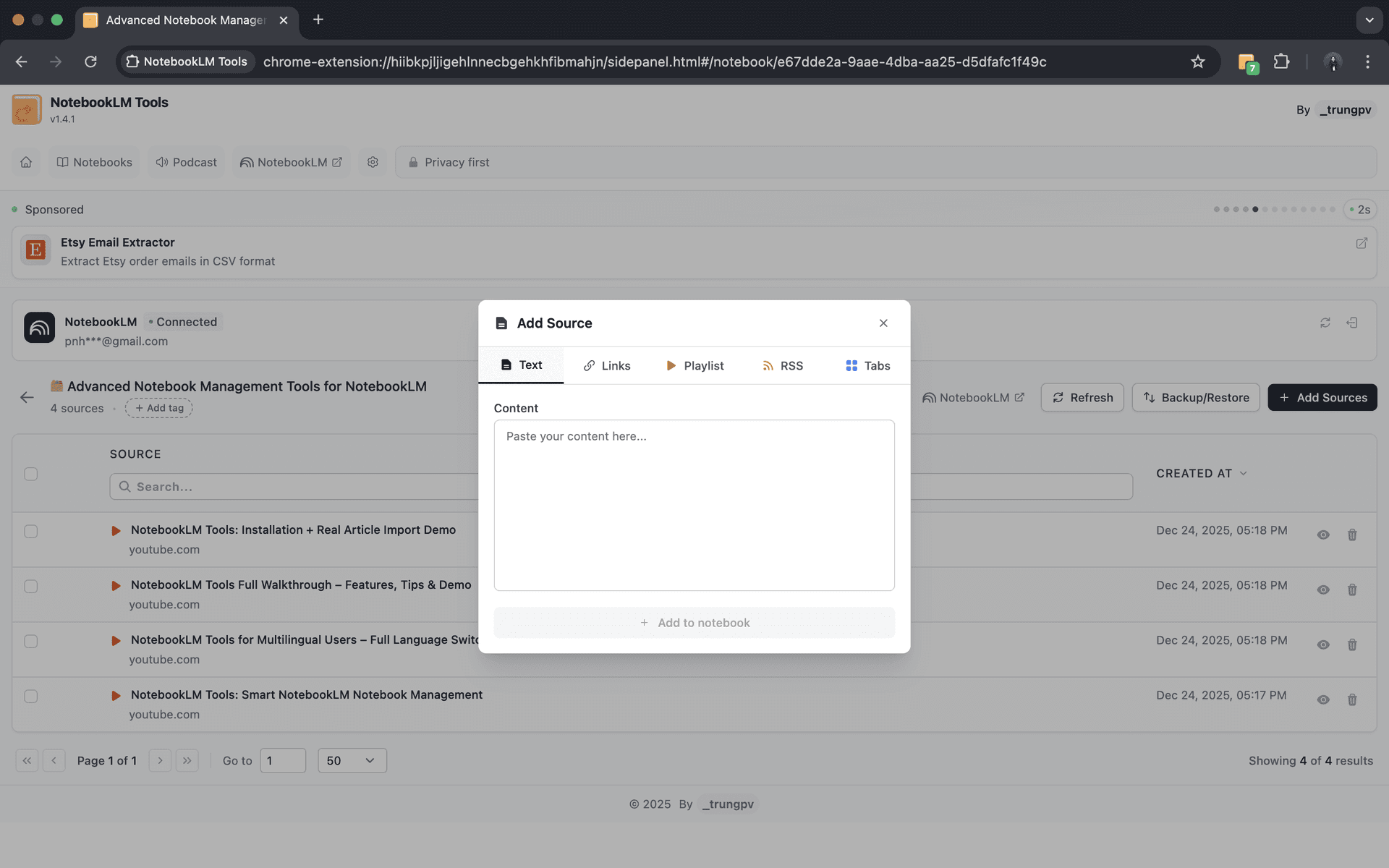The height and width of the screenshot is (868, 1389).
Task: Click the logout icon in NotebookLM card
Action: [1352, 323]
